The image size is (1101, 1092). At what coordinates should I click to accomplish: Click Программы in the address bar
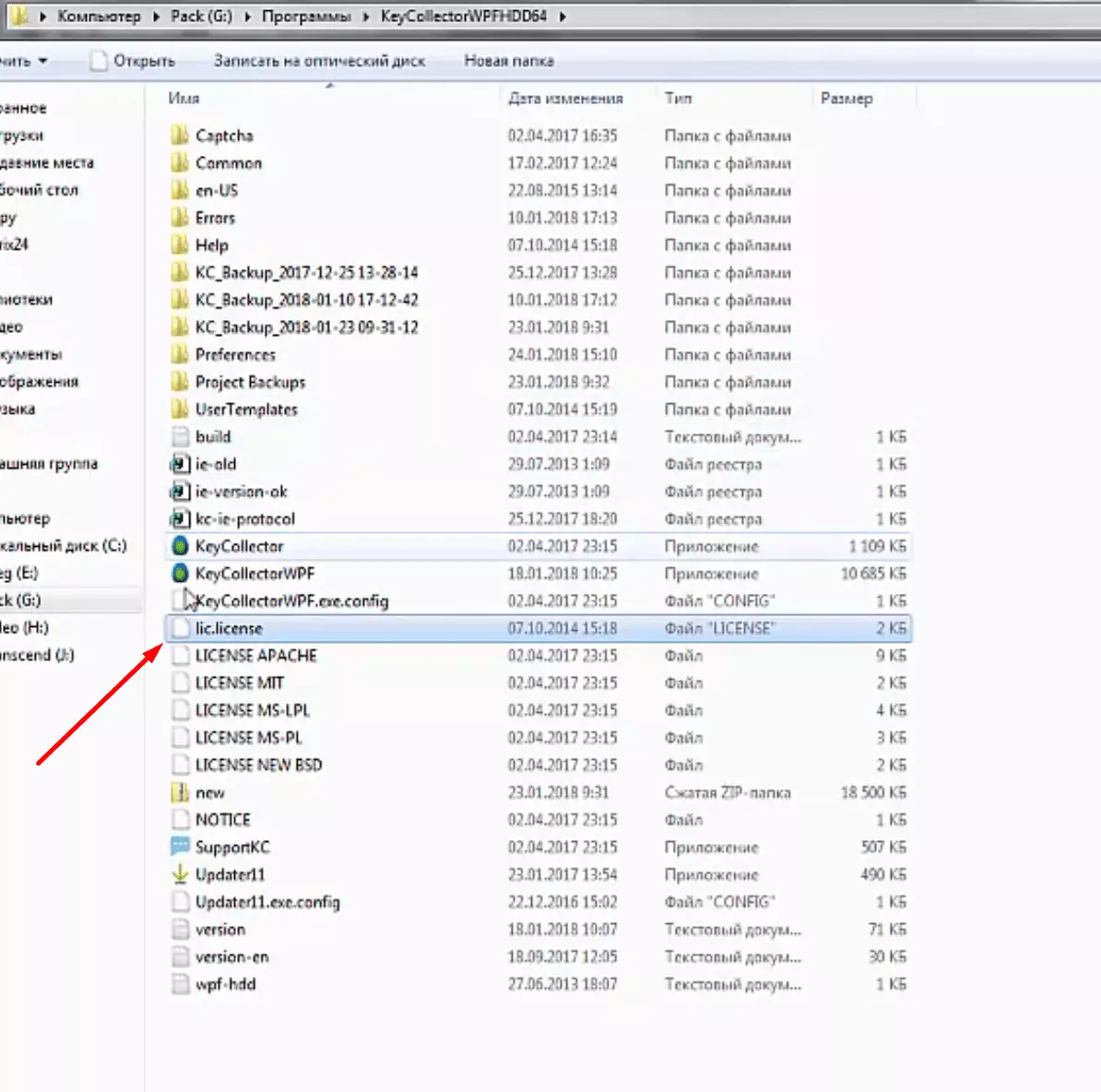click(306, 17)
